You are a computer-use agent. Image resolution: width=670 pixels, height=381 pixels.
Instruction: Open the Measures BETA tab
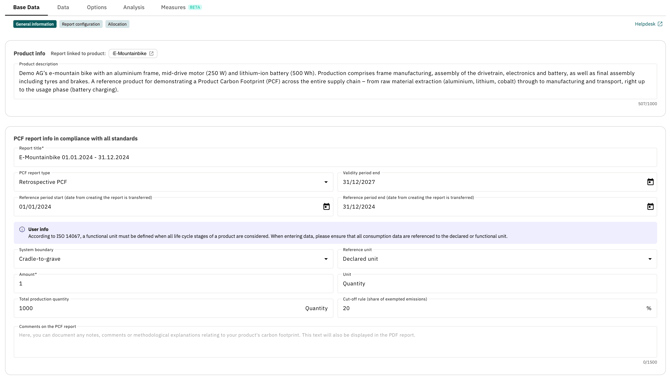(181, 7)
